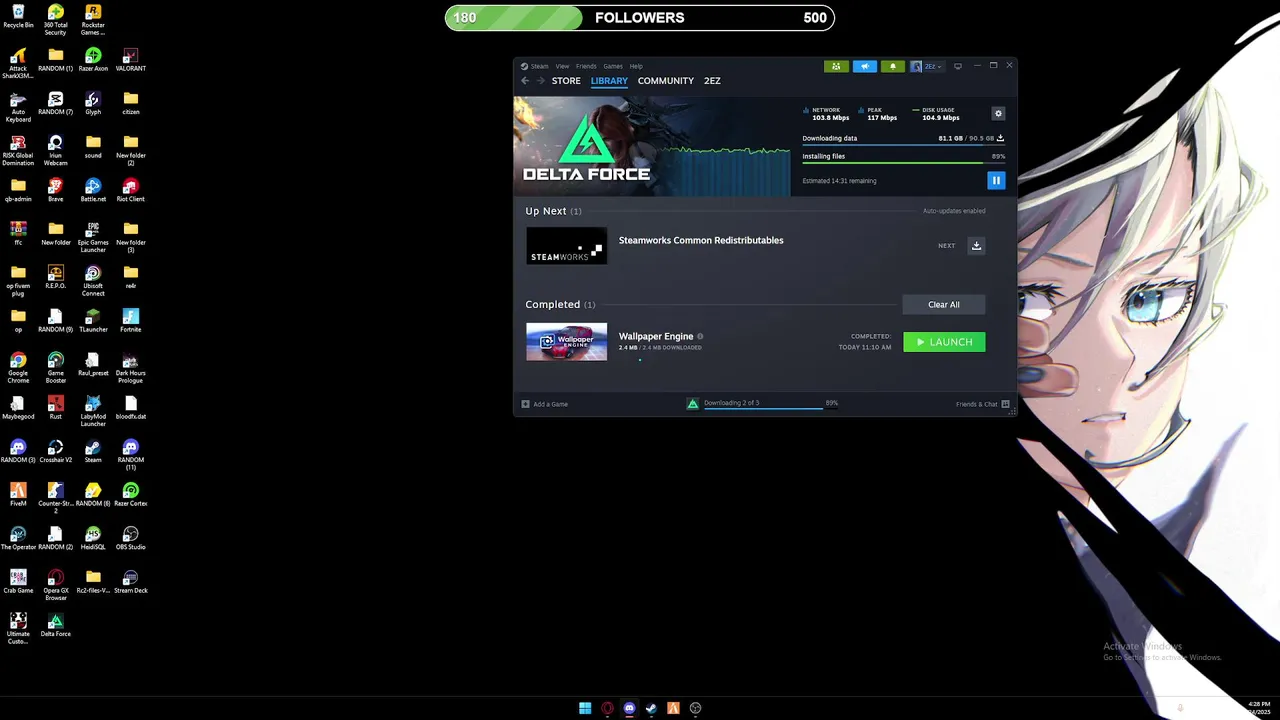Select Steam desktop shortcut

coord(93,451)
